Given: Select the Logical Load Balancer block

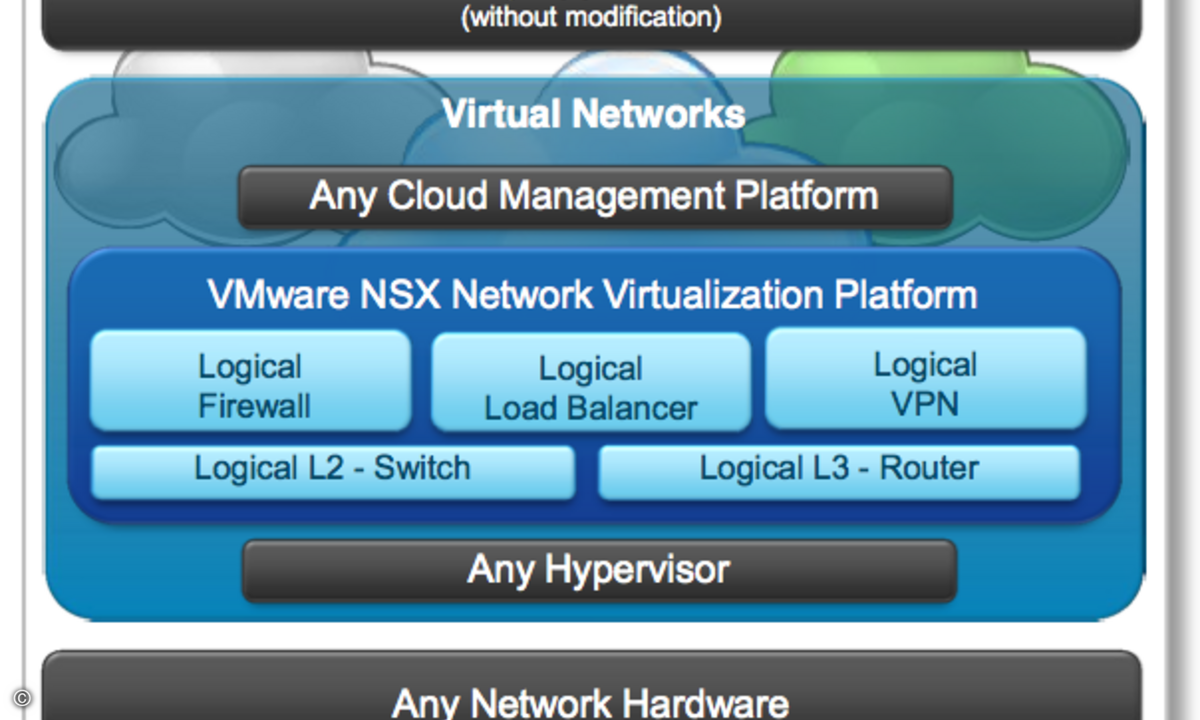Looking at the screenshot, I should coord(590,382).
